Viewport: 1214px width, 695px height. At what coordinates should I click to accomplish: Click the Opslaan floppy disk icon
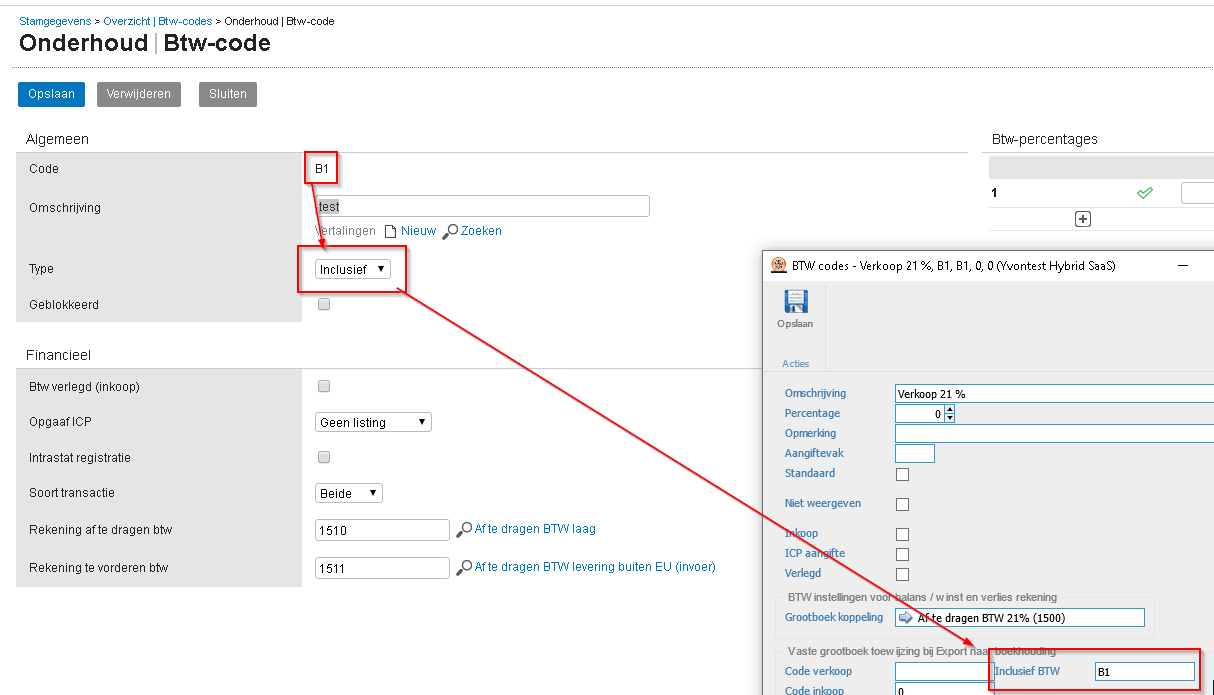795,302
